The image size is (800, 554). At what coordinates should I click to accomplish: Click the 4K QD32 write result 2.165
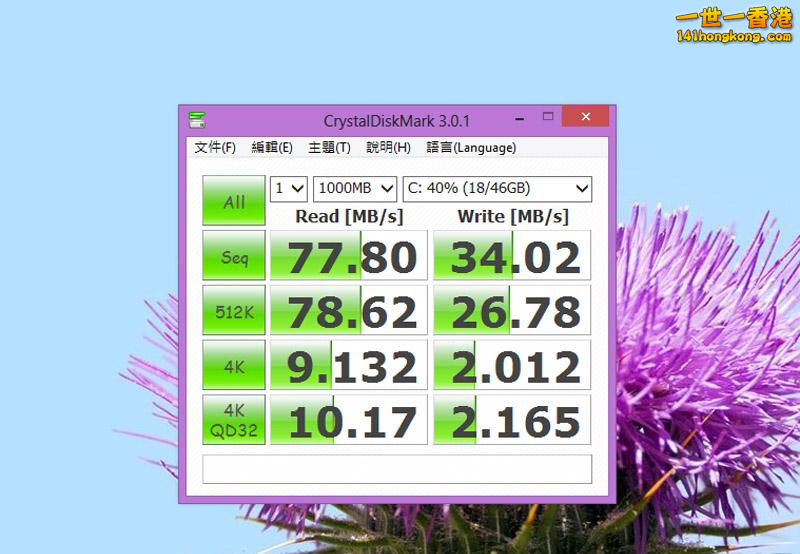click(x=513, y=420)
